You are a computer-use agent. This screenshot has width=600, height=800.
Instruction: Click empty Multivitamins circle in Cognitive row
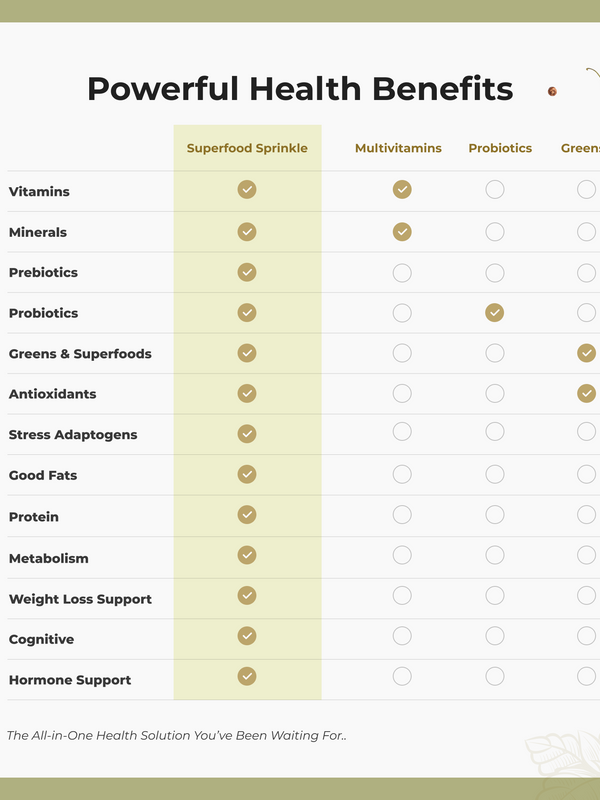[x=402, y=636]
